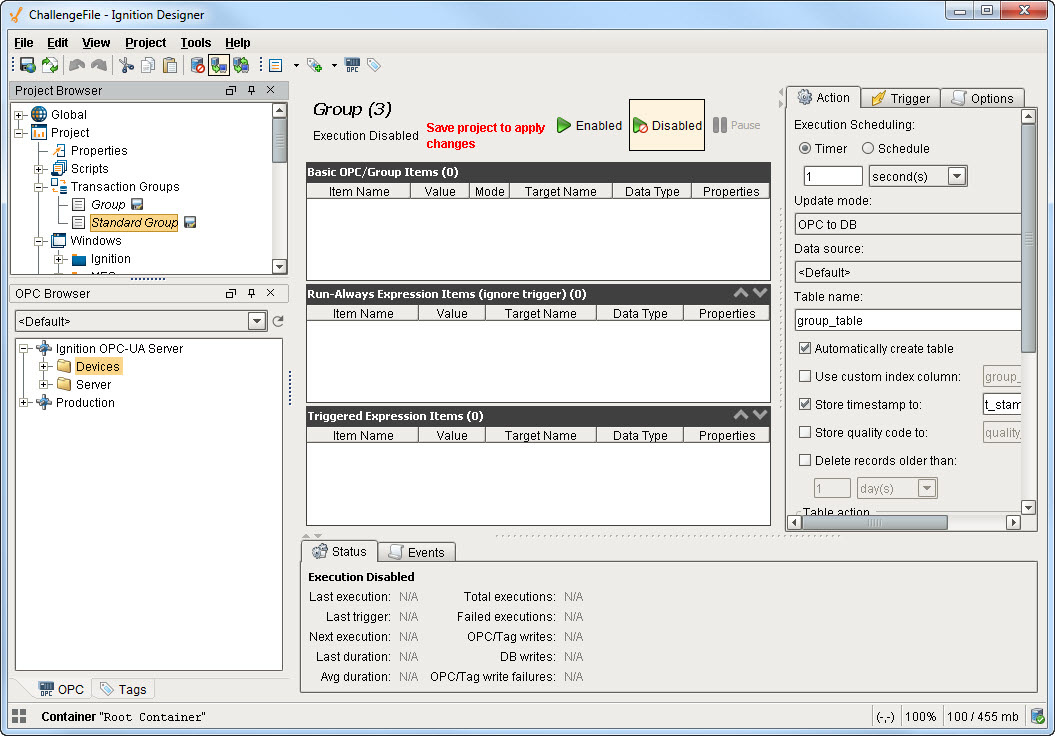Click the Table name input field

(x=907, y=321)
